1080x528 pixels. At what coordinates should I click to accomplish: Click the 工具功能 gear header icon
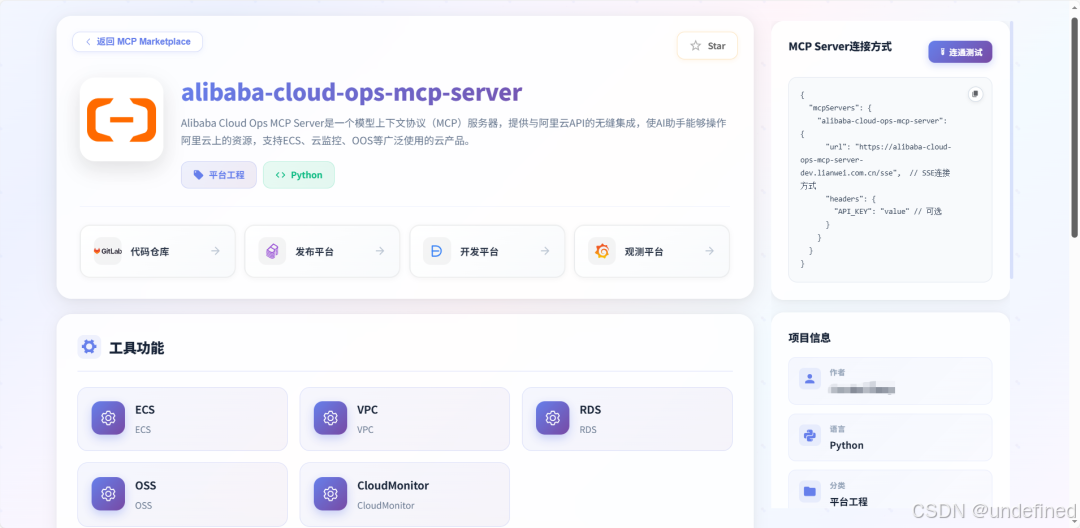click(x=89, y=347)
